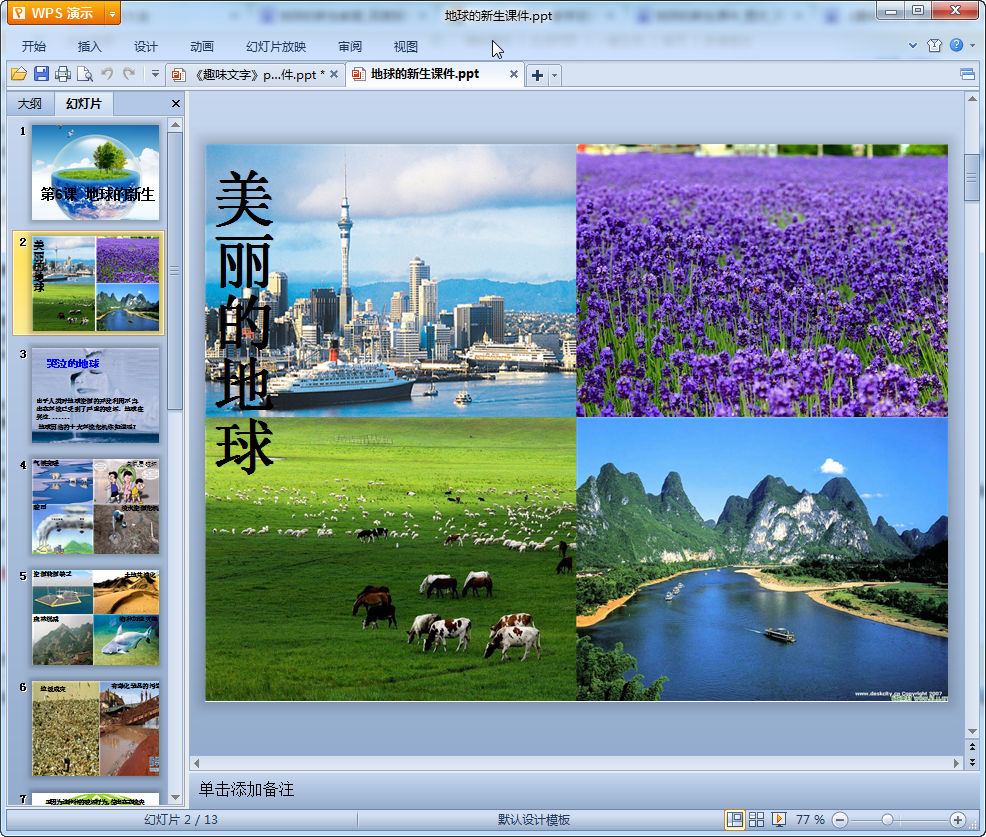Switch to Slide Sorter view
The width and height of the screenshot is (986, 837).
tap(757, 820)
